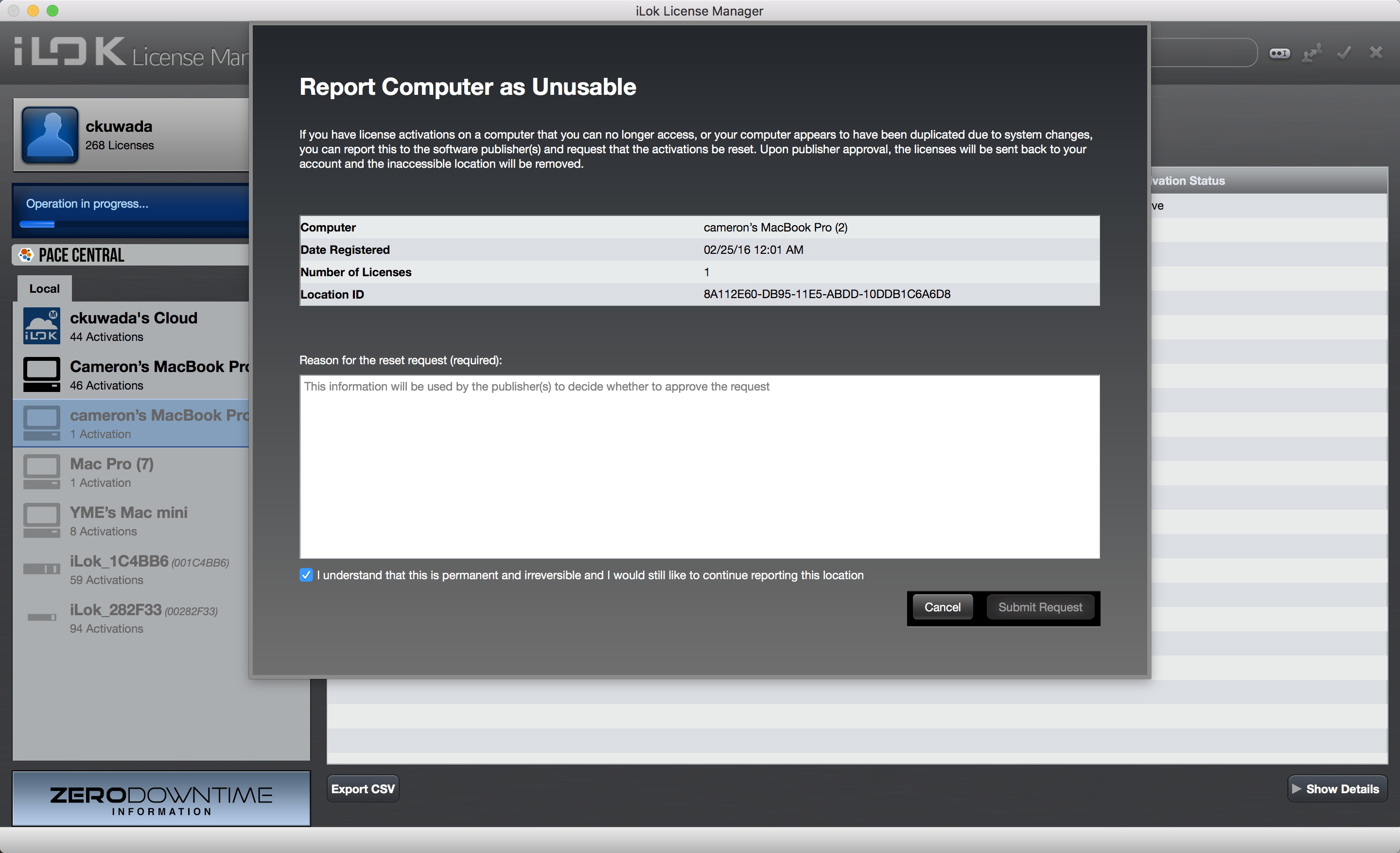
Task: Click the Operation in progress bar
Action: click(x=131, y=210)
